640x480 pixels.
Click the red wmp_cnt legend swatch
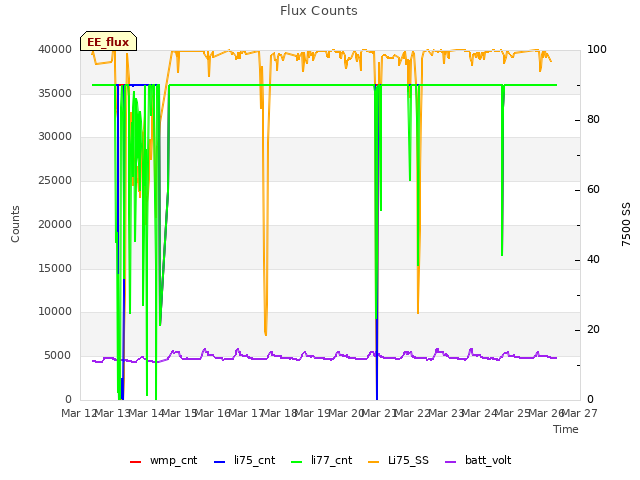135,462
